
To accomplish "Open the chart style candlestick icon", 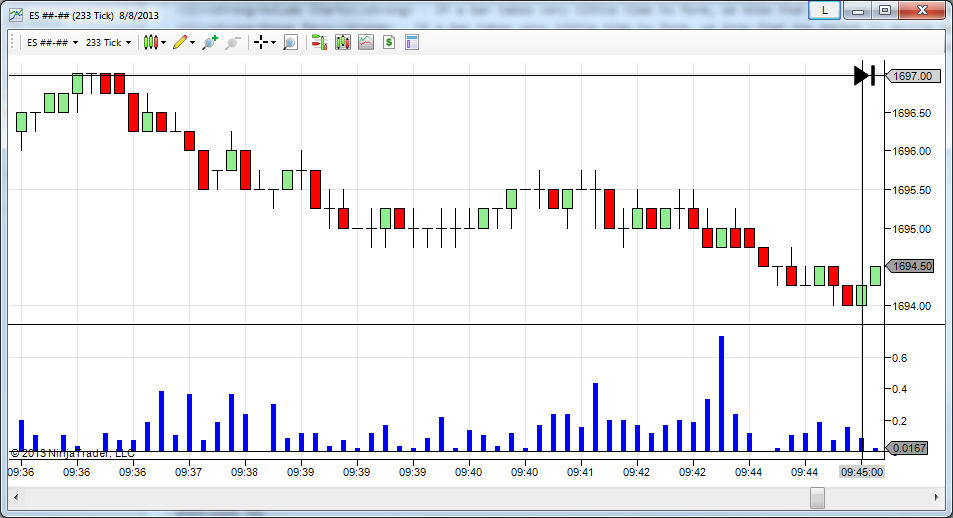I will point(150,43).
